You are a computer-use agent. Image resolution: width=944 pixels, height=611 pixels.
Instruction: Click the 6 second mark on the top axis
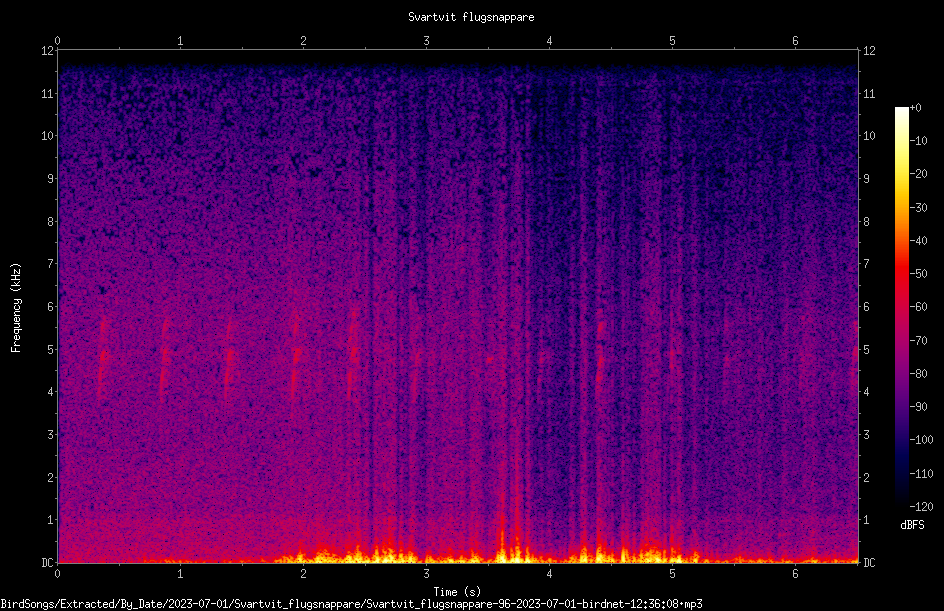point(795,40)
